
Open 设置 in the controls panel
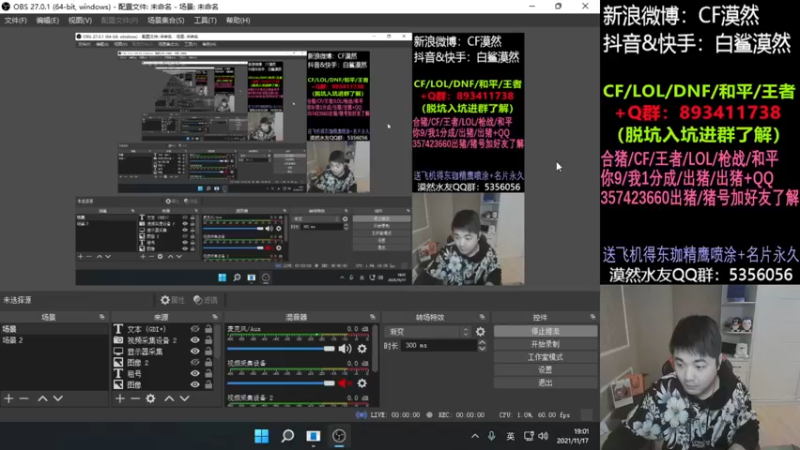(x=545, y=370)
